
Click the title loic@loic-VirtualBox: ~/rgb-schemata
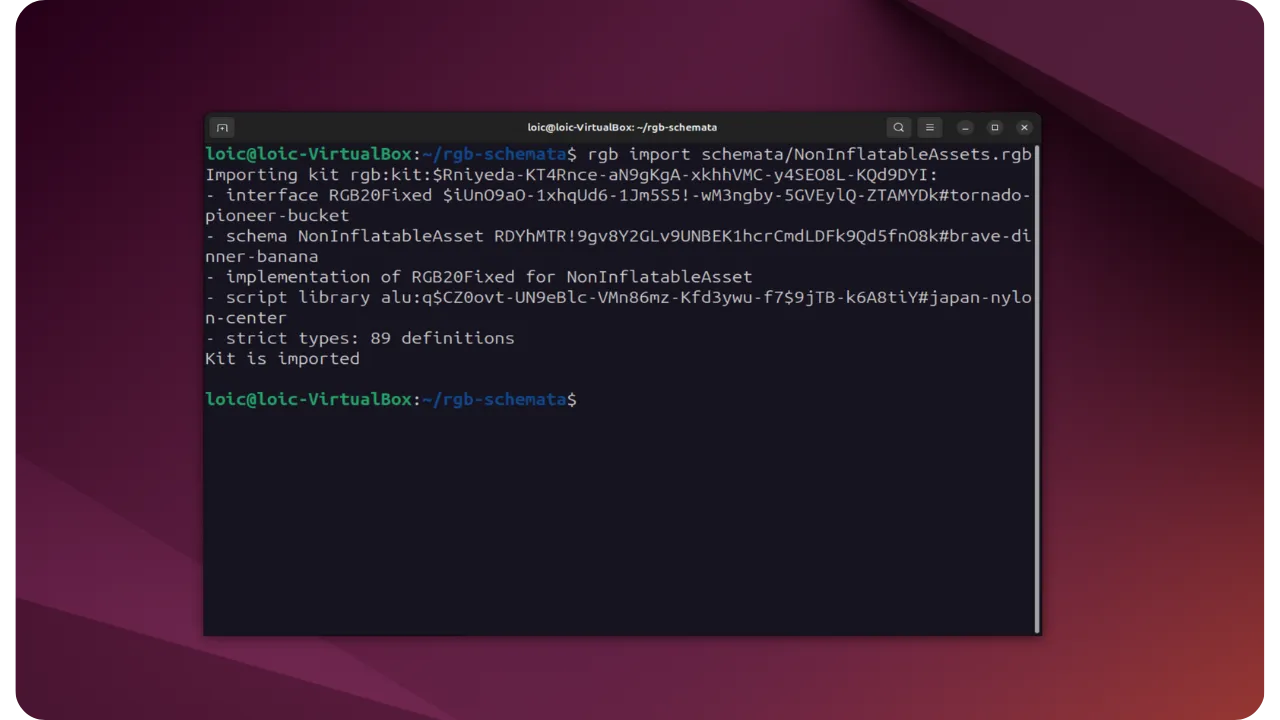(x=622, y=127)
